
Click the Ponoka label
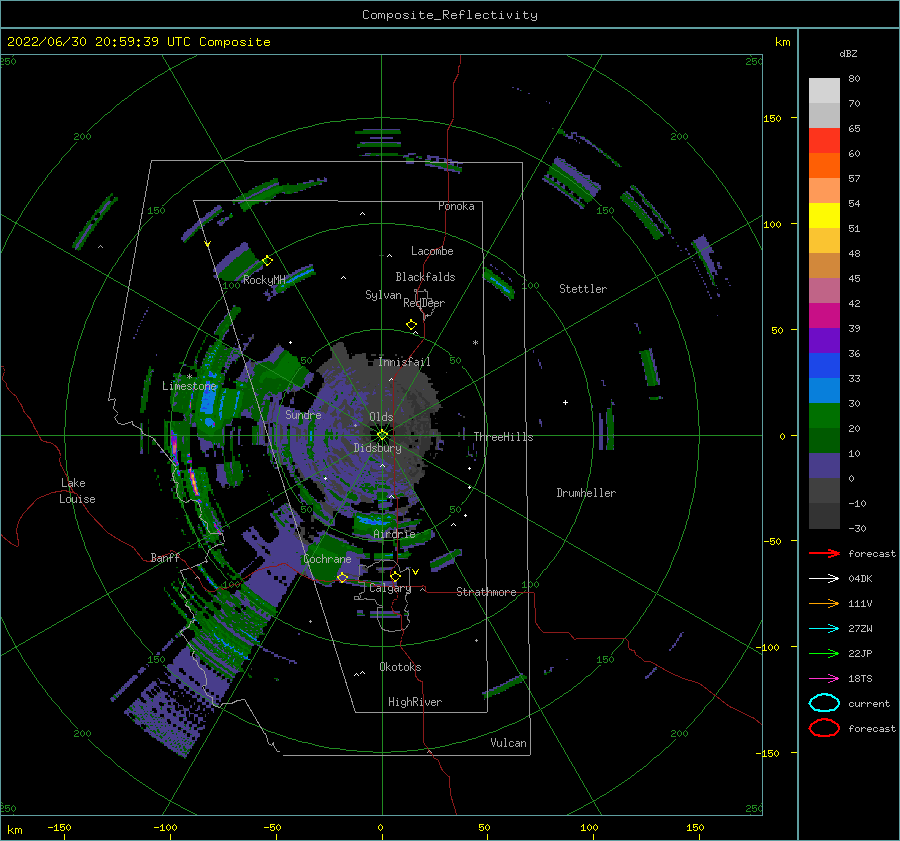click(x=456, y=206)
